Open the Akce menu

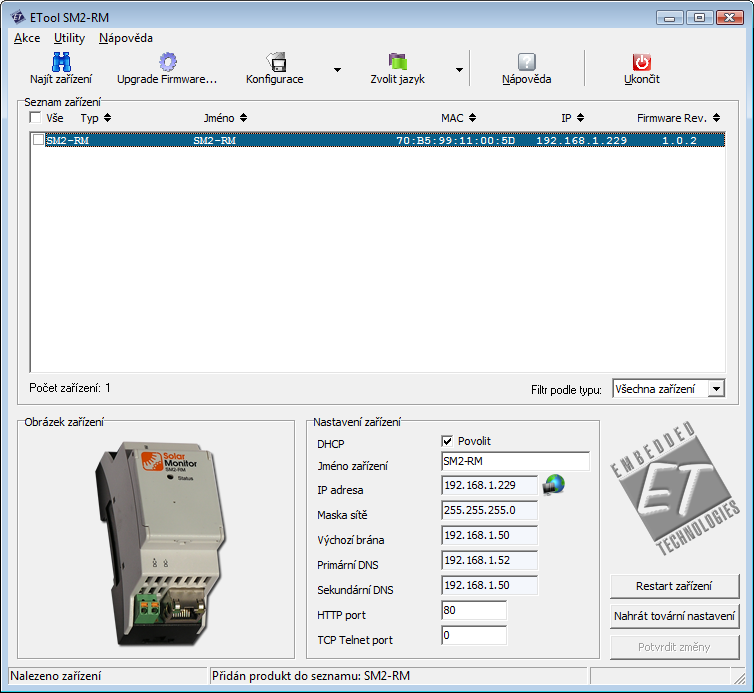27,38
